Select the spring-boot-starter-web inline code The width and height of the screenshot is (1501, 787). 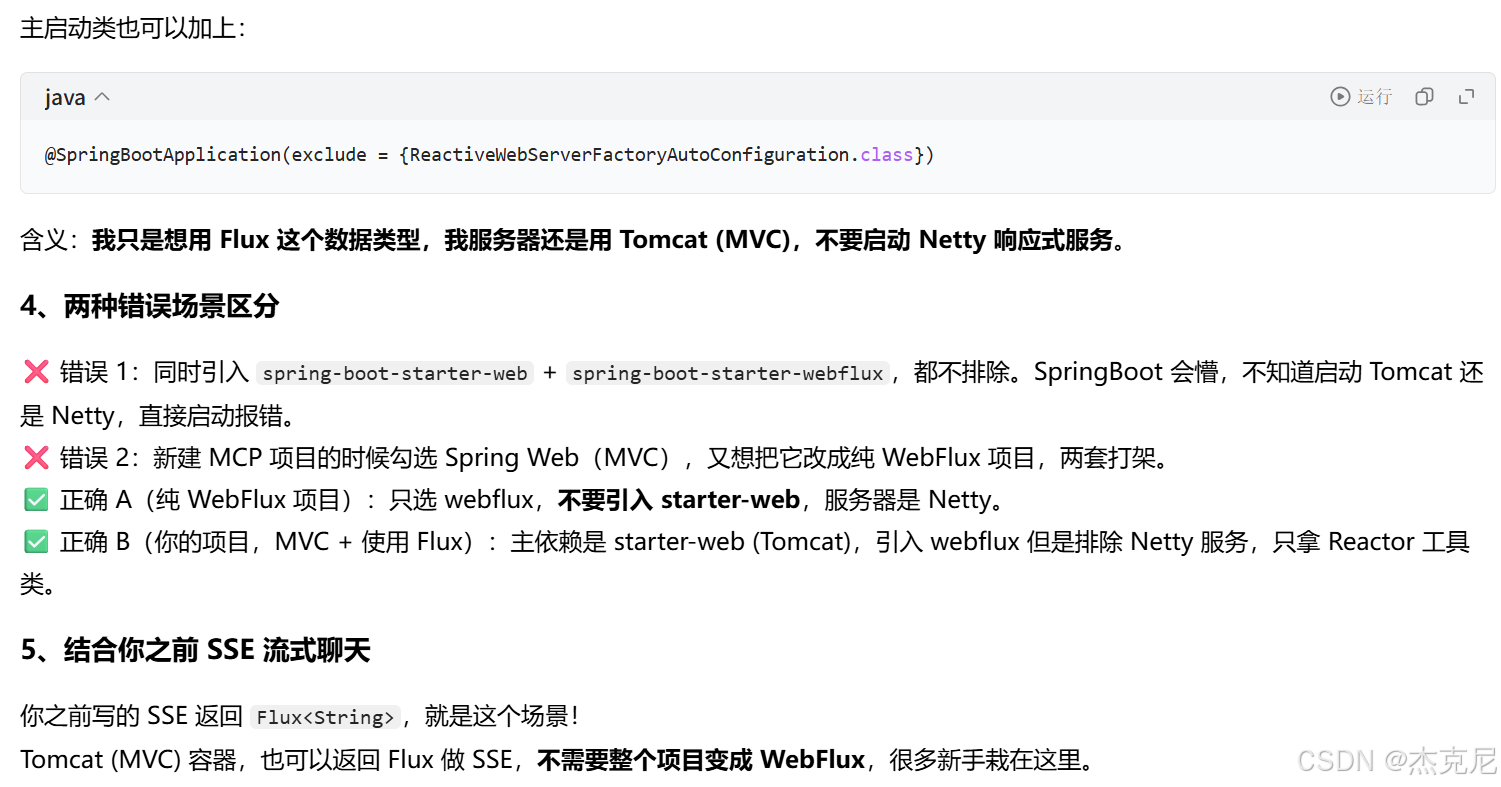(x=395, y=374)
